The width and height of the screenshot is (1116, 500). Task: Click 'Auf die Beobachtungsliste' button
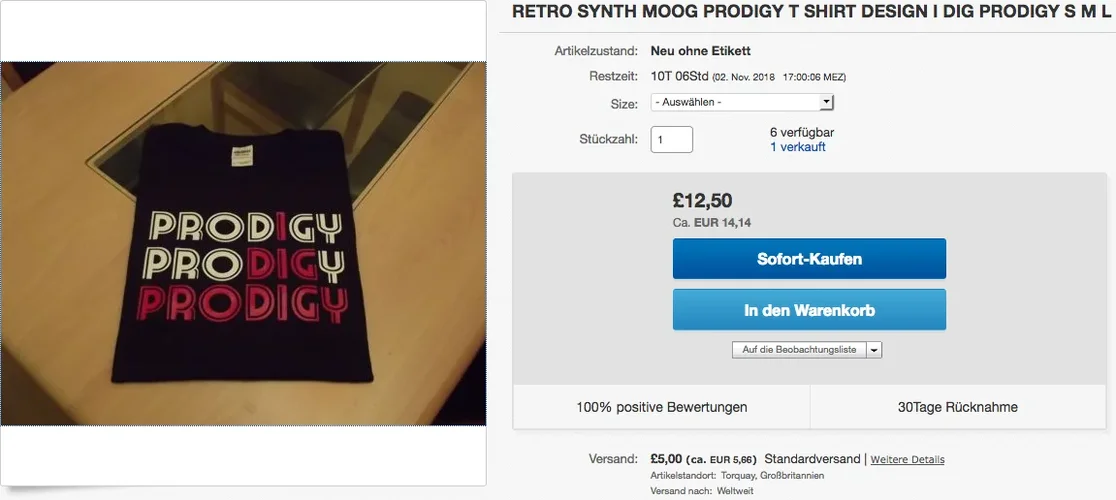798,350
